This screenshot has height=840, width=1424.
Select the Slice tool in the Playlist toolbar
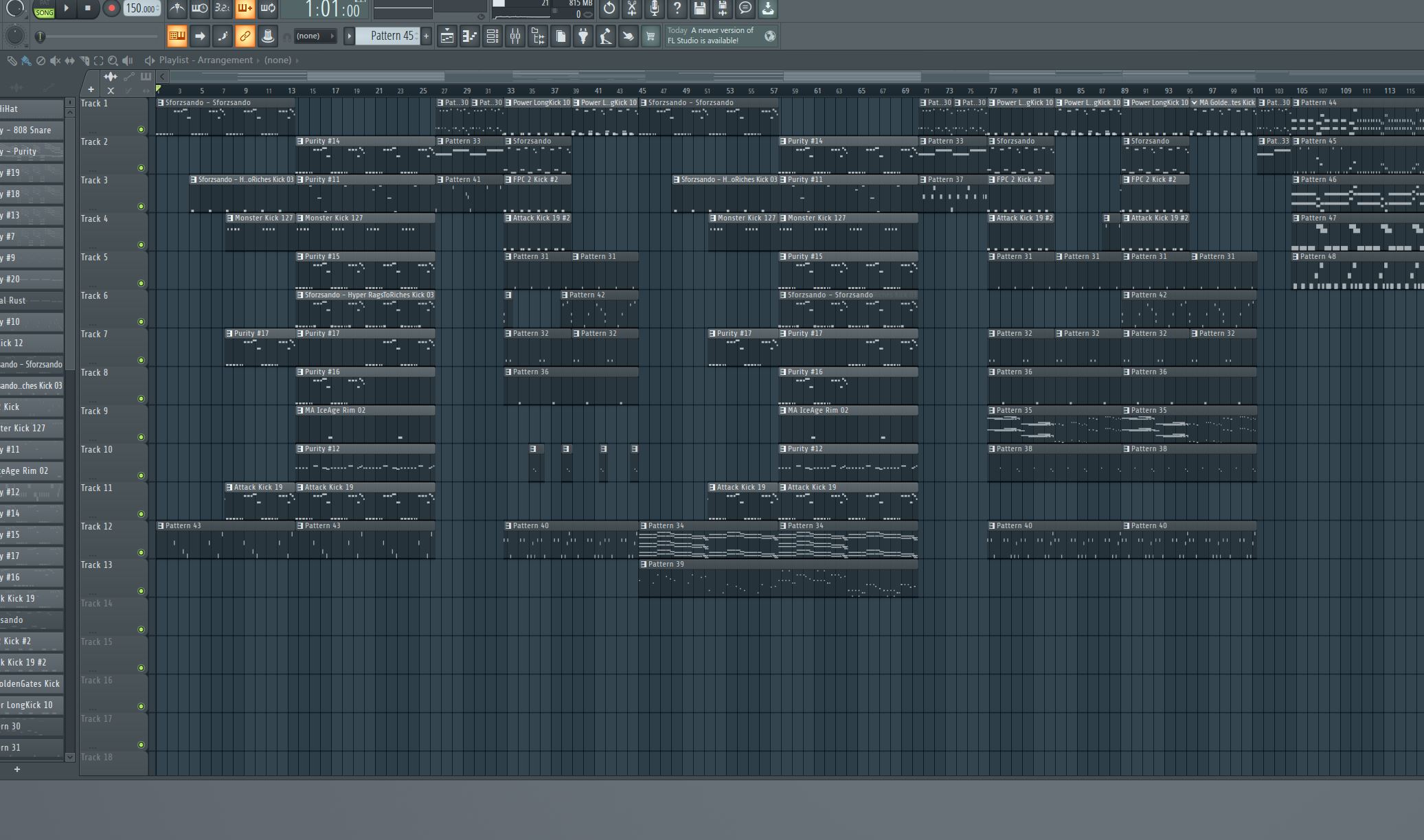pyautogui.click(x=84, y=60)
